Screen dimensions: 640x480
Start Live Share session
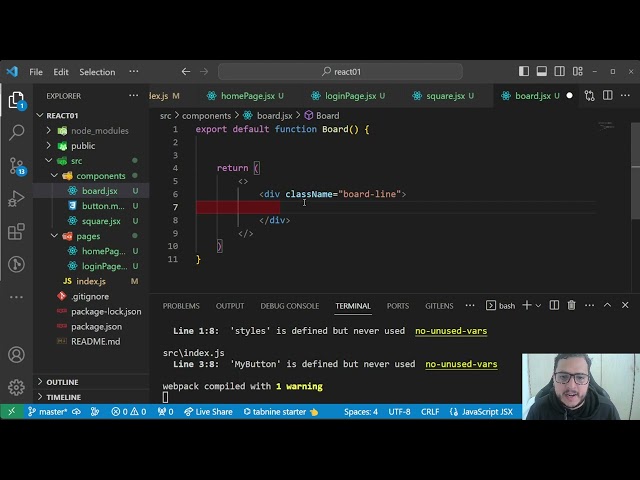[208, 412]
